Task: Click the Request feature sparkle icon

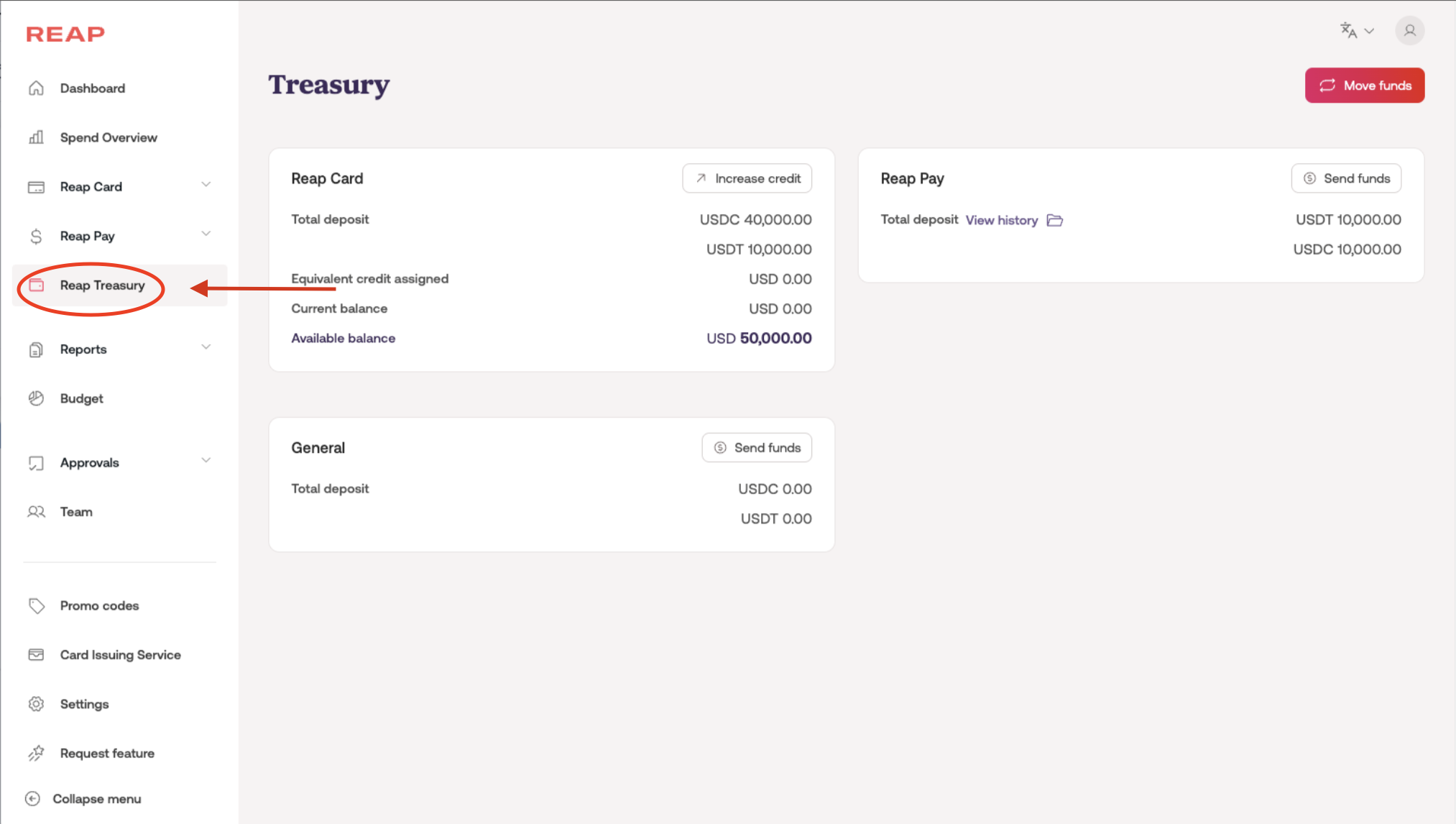Action: click(x=36, y=753)
